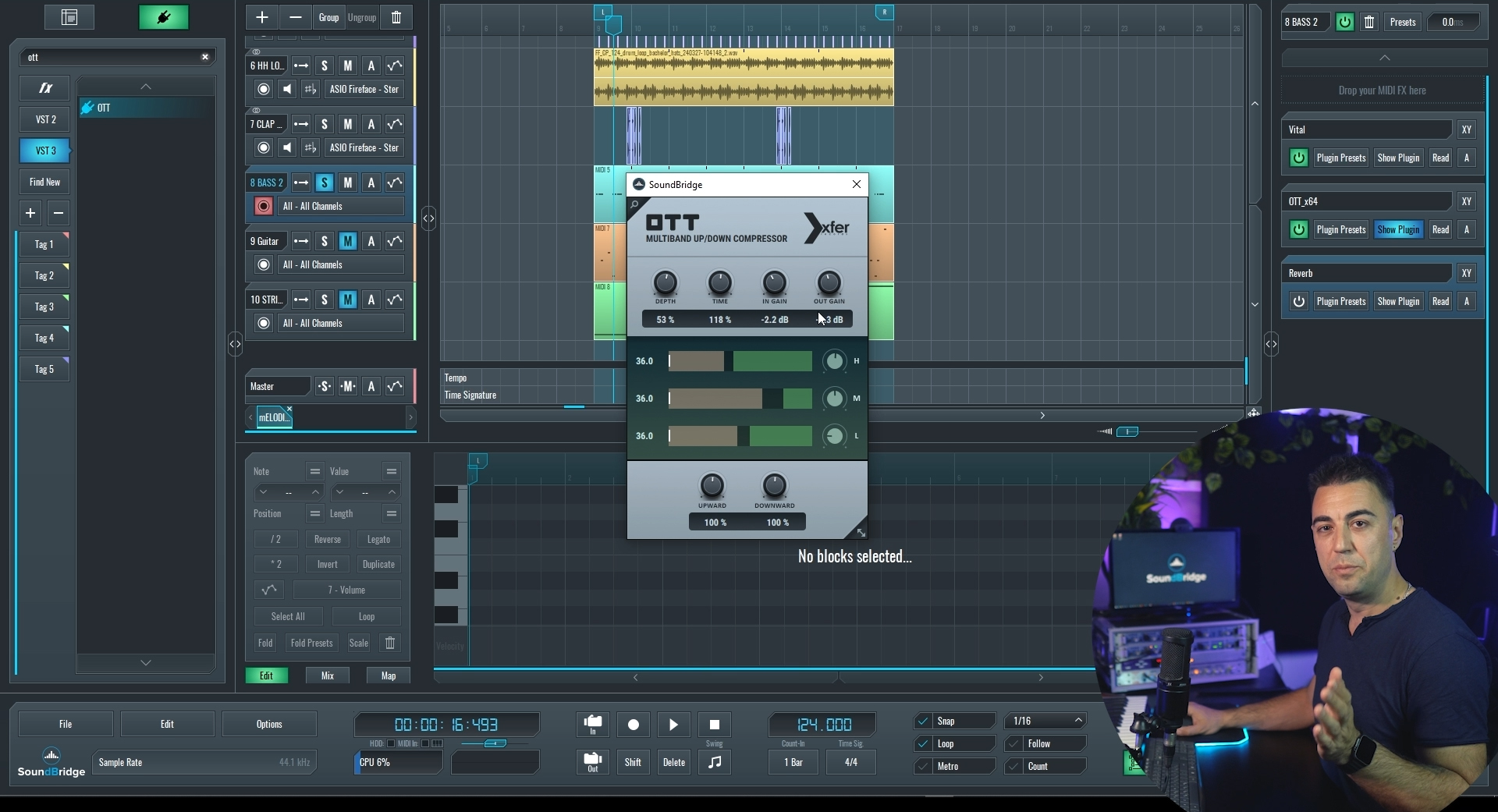Open ASIO Fireface input on 6 HH LO track
1498x812 pixels.
pos(364,89)
